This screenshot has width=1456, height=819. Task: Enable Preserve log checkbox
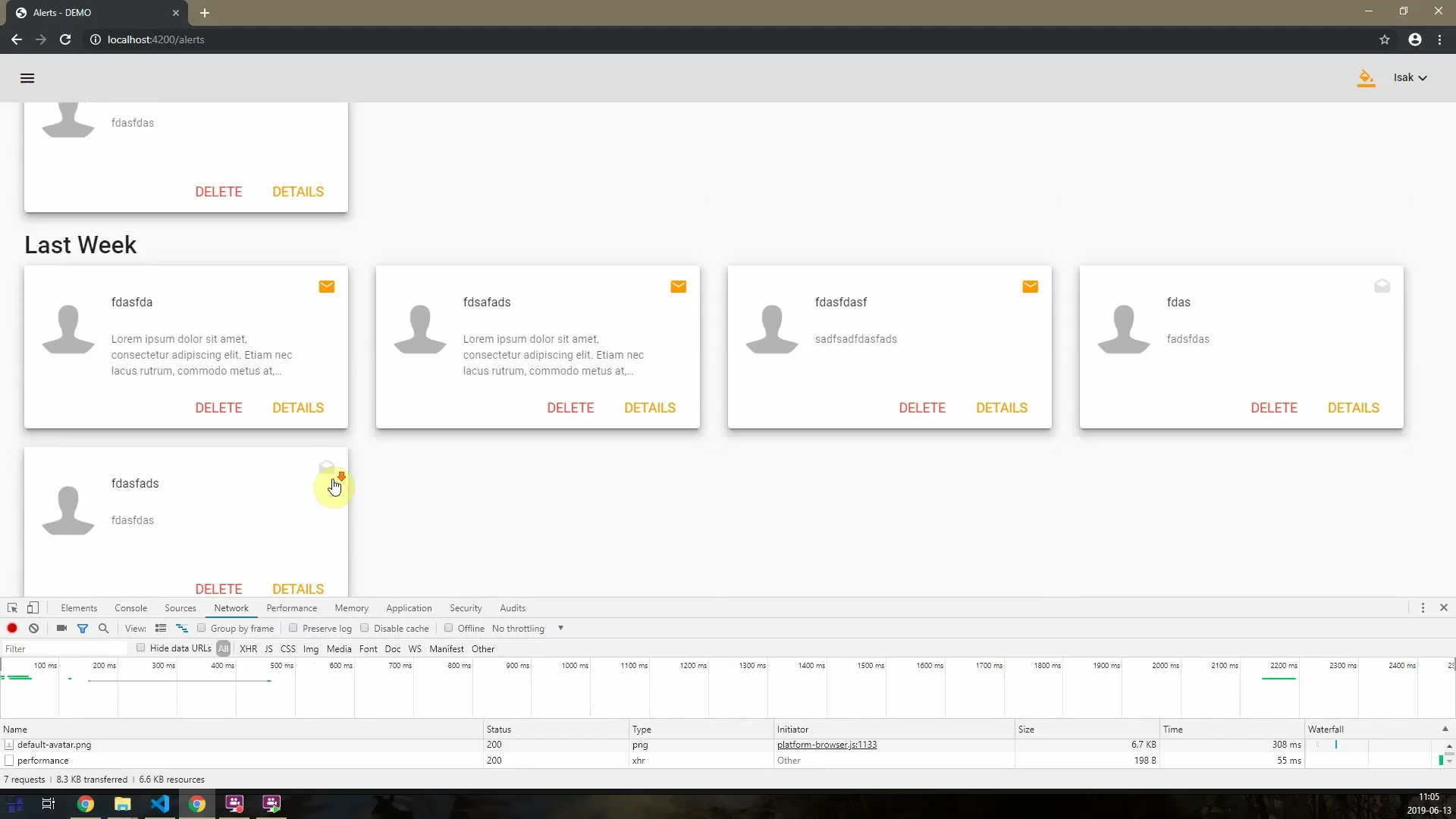pyautogui.click(x=293, y=628)
